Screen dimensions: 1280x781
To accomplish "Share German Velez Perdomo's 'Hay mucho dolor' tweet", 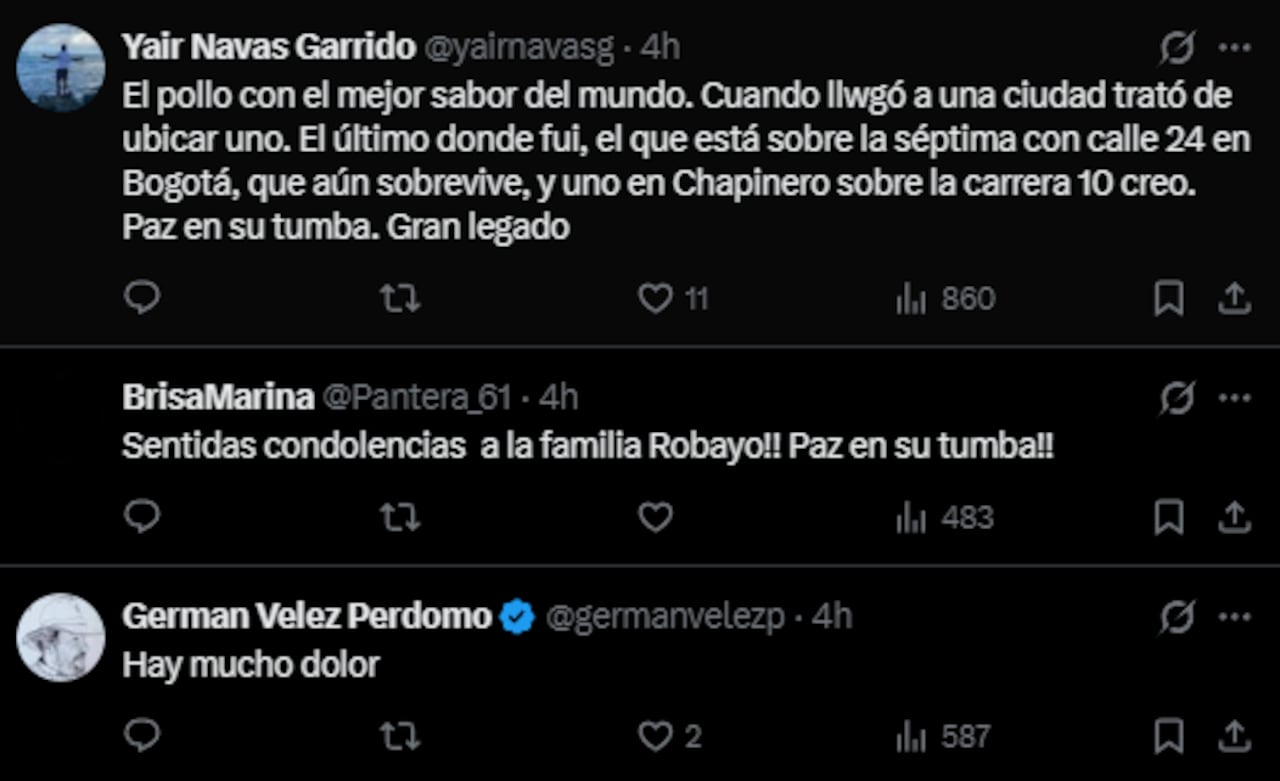I will (x=1236, y=736).
